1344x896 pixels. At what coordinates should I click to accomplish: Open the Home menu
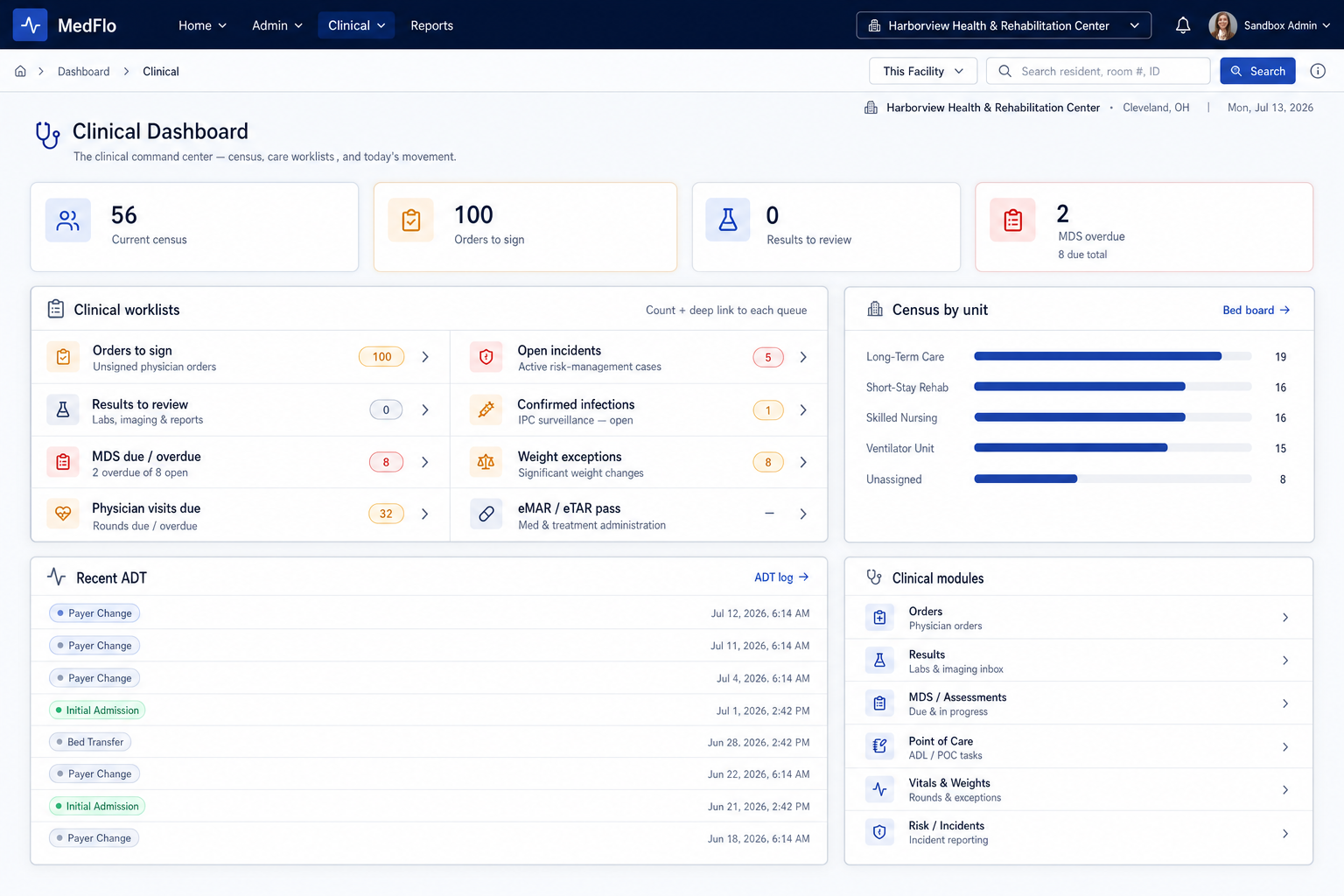(x=202, y=25)
